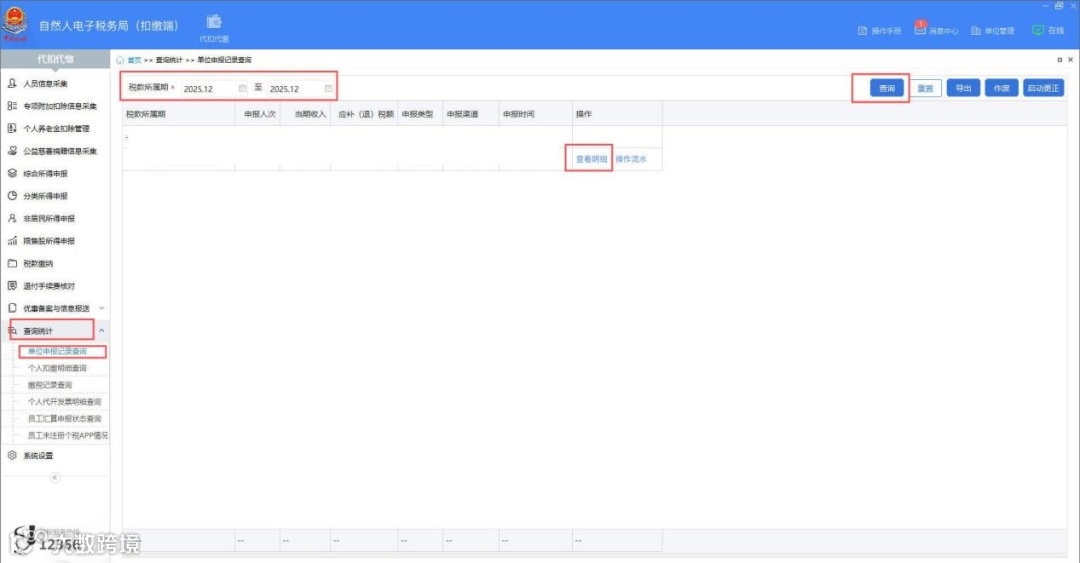Open 税款缴纳 via its folder icon
Image resolution: width=1080 pixels, height=563 pixels.
click(x=12, y=263)
